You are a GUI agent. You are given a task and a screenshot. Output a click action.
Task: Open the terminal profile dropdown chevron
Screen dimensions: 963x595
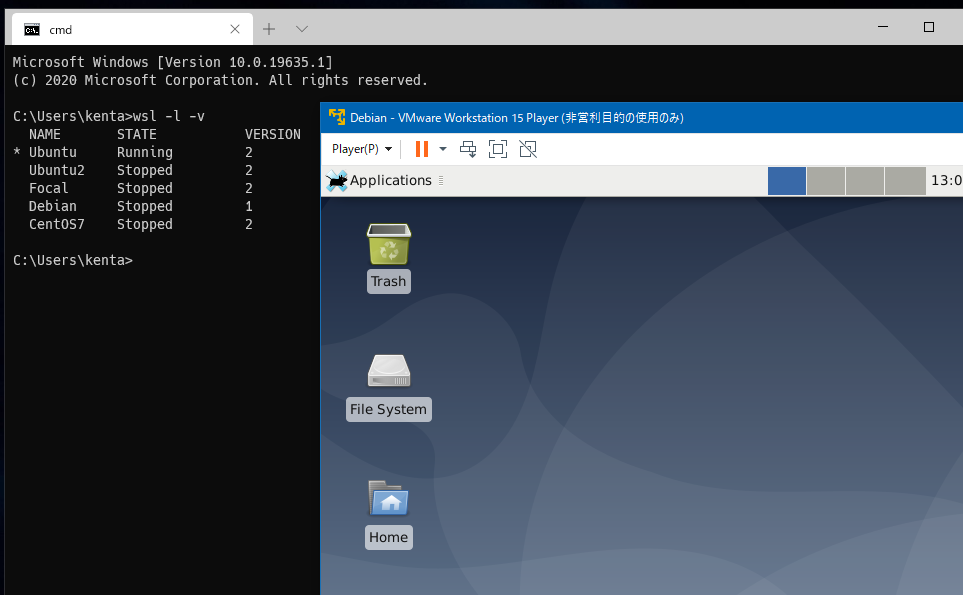point(302,29)
